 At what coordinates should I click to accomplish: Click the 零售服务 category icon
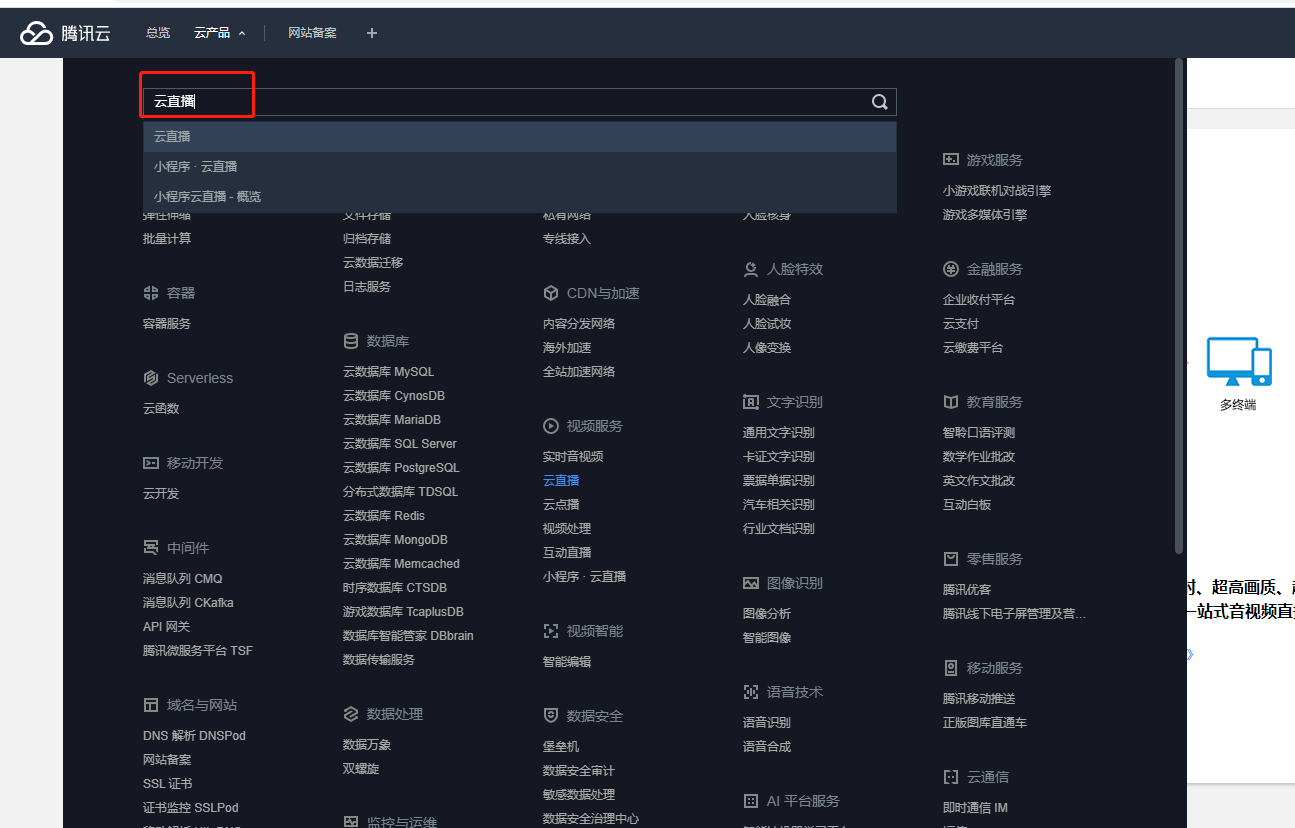(x=951, y=559)
